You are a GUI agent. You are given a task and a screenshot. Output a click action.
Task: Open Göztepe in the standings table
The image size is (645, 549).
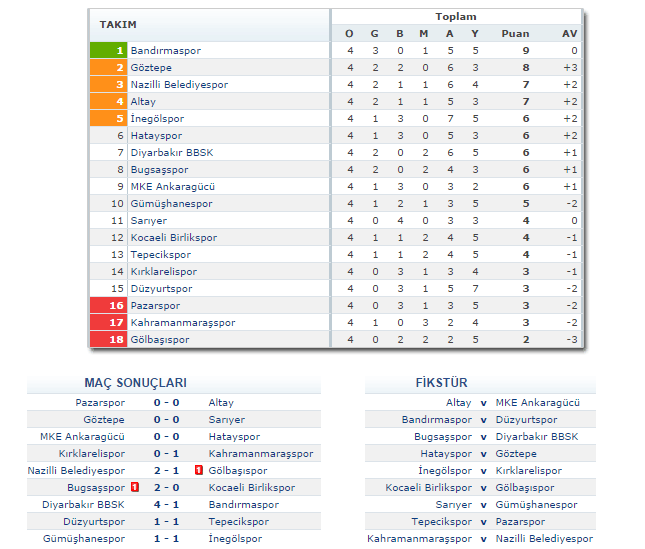click(151, 67)
